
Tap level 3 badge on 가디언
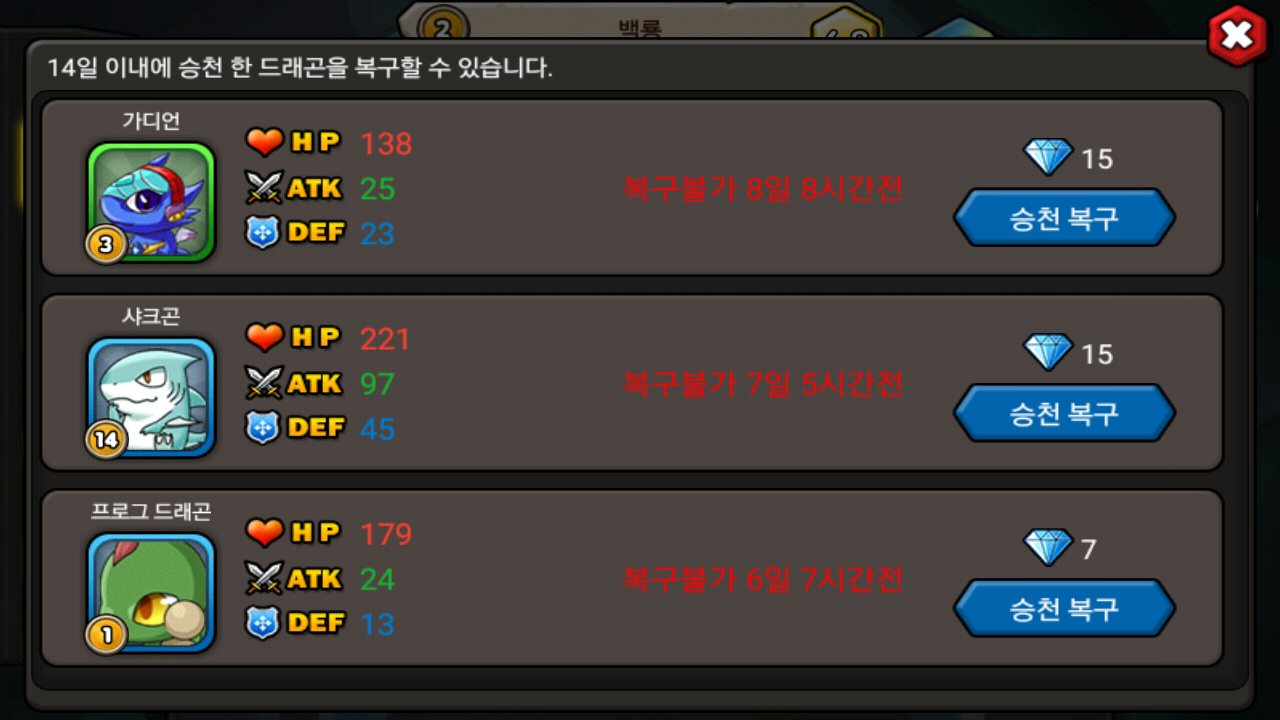click(x=106, y=245)
